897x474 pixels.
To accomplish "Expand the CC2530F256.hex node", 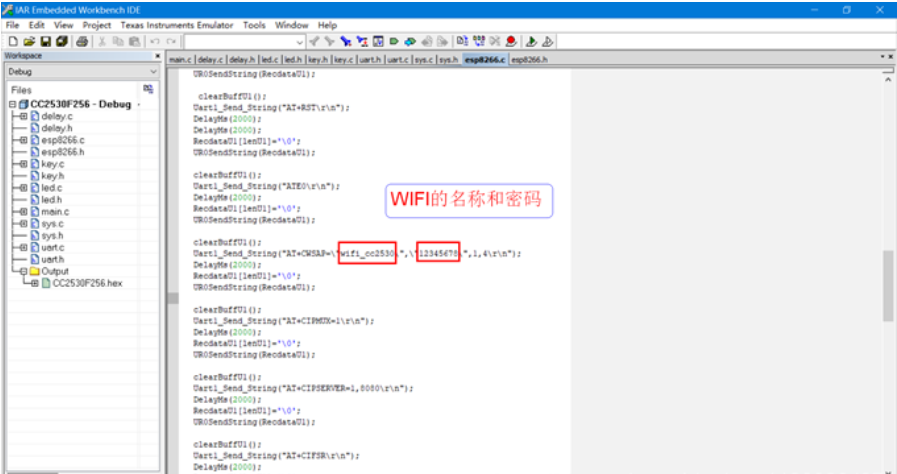I will [35, 284].
